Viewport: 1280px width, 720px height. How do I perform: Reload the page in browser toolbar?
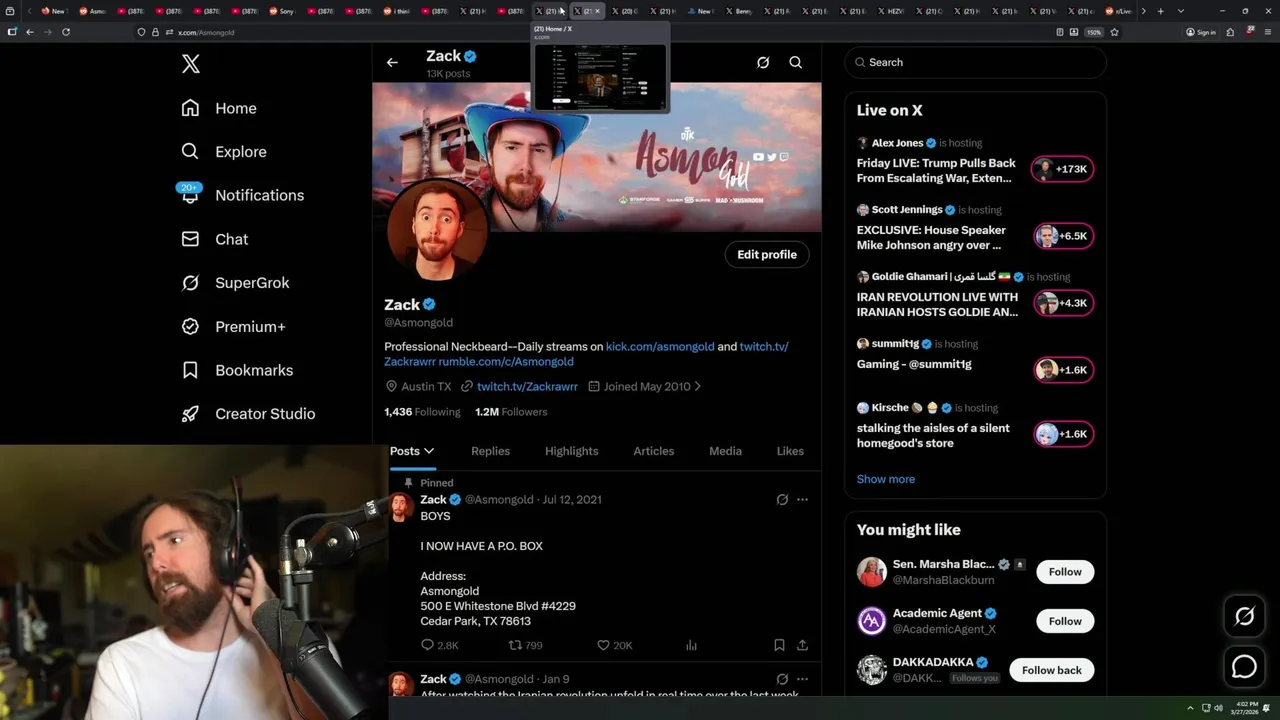tap(66, 32)
